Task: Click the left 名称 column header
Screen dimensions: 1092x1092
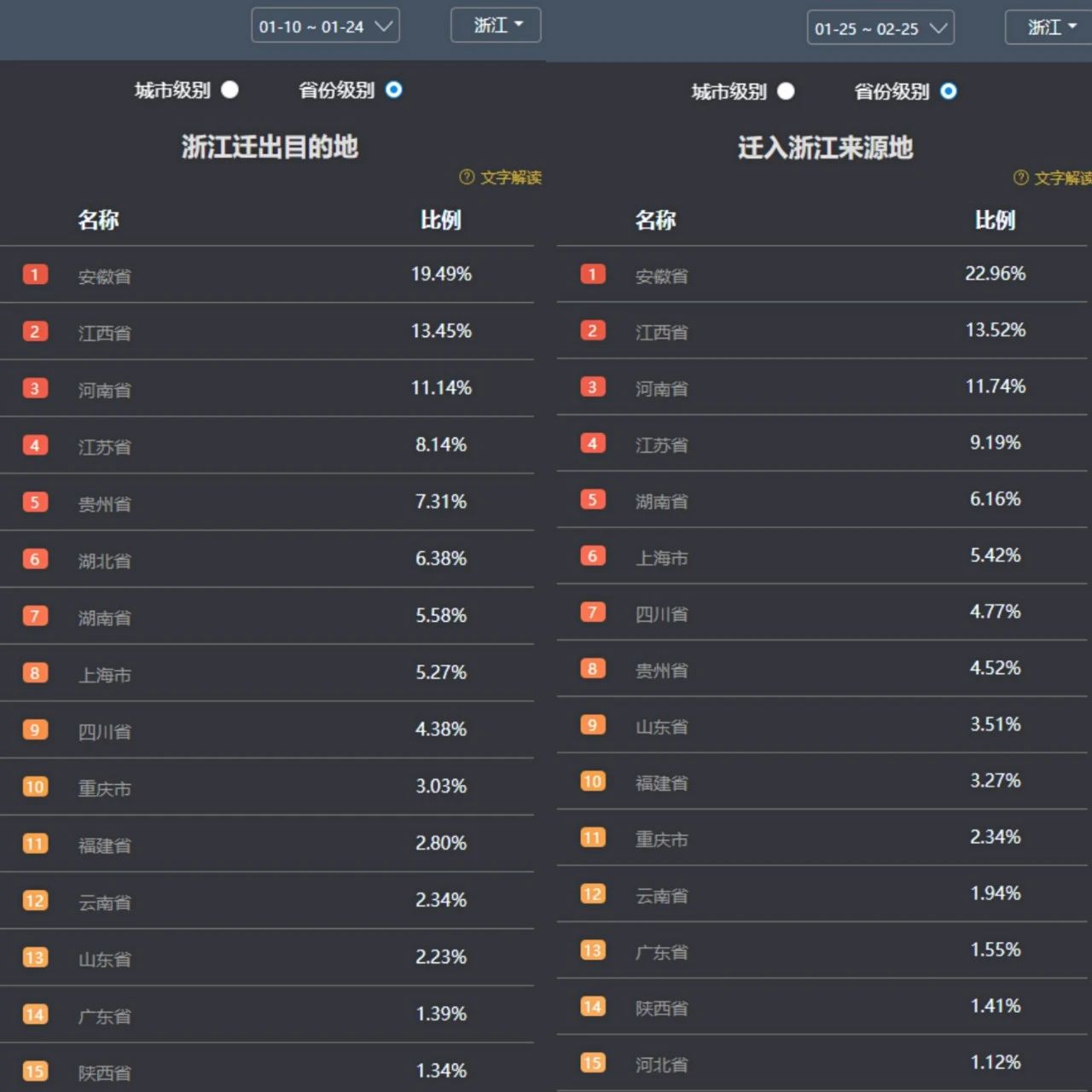Action: [98, 220]
